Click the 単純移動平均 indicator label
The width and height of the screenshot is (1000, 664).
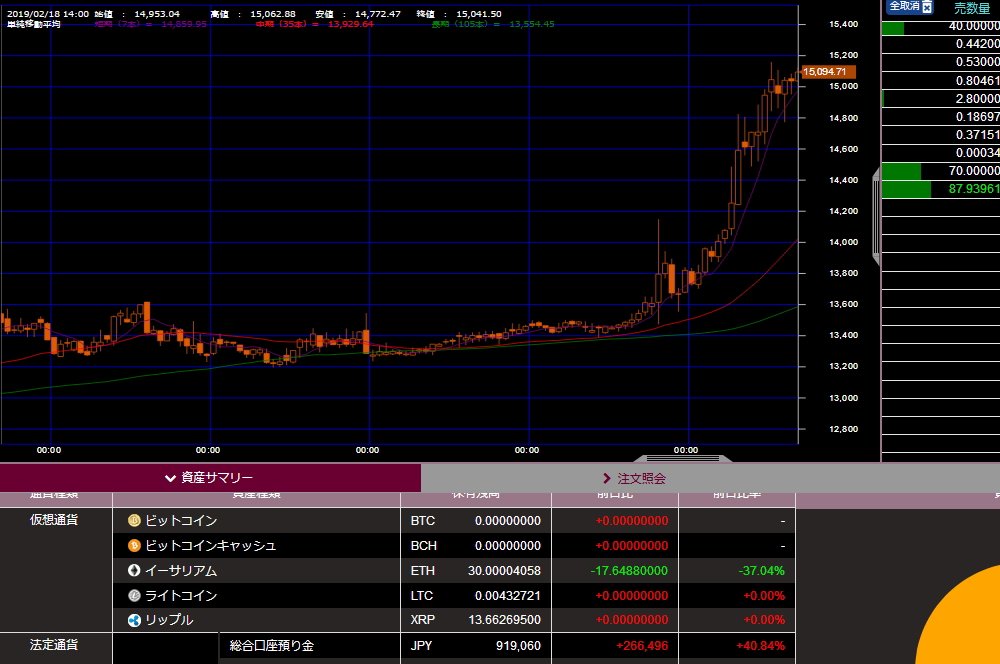[34, 24]
